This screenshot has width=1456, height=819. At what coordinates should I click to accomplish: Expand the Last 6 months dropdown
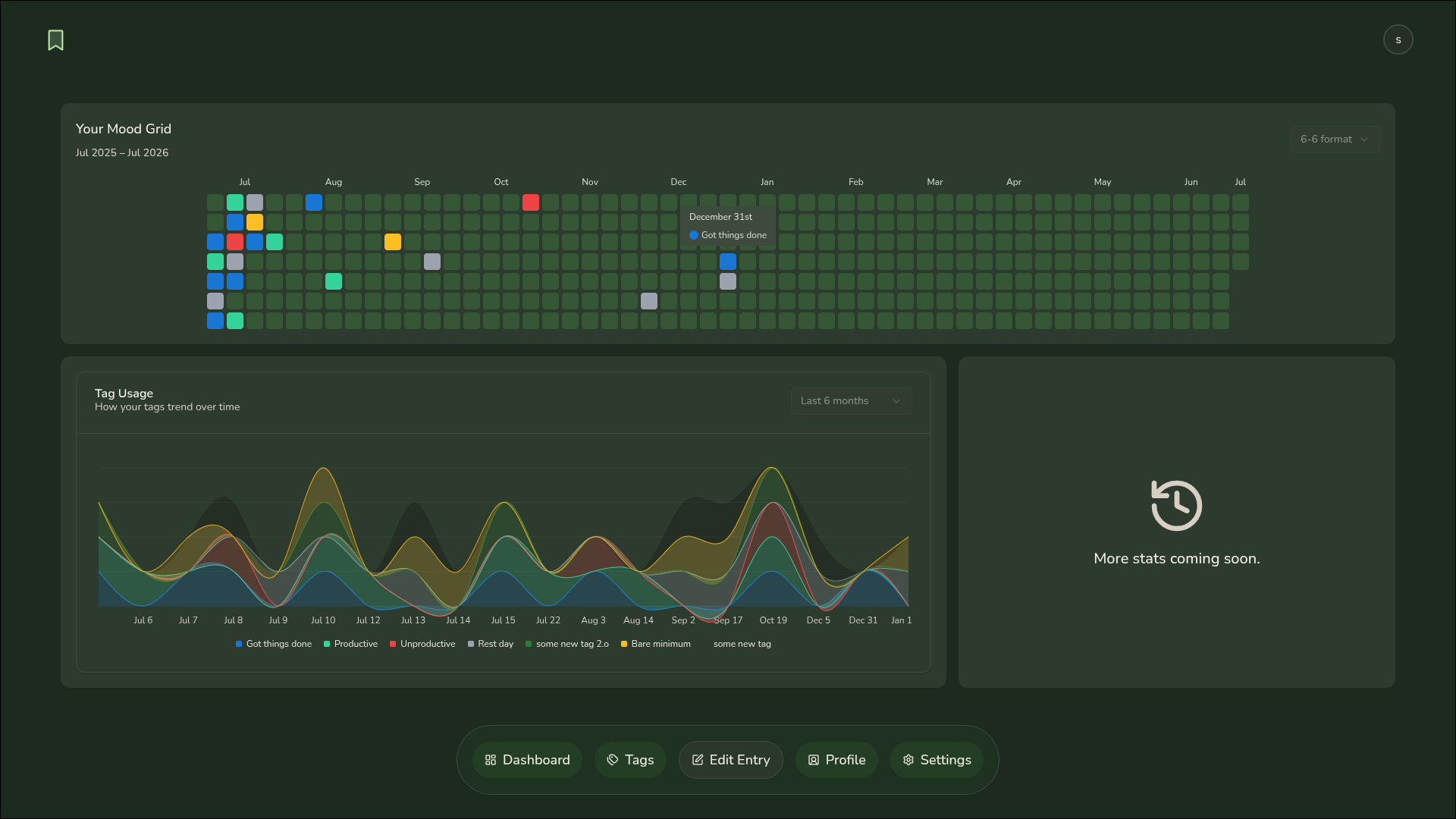pyautogui.click(x=850, y=401)
